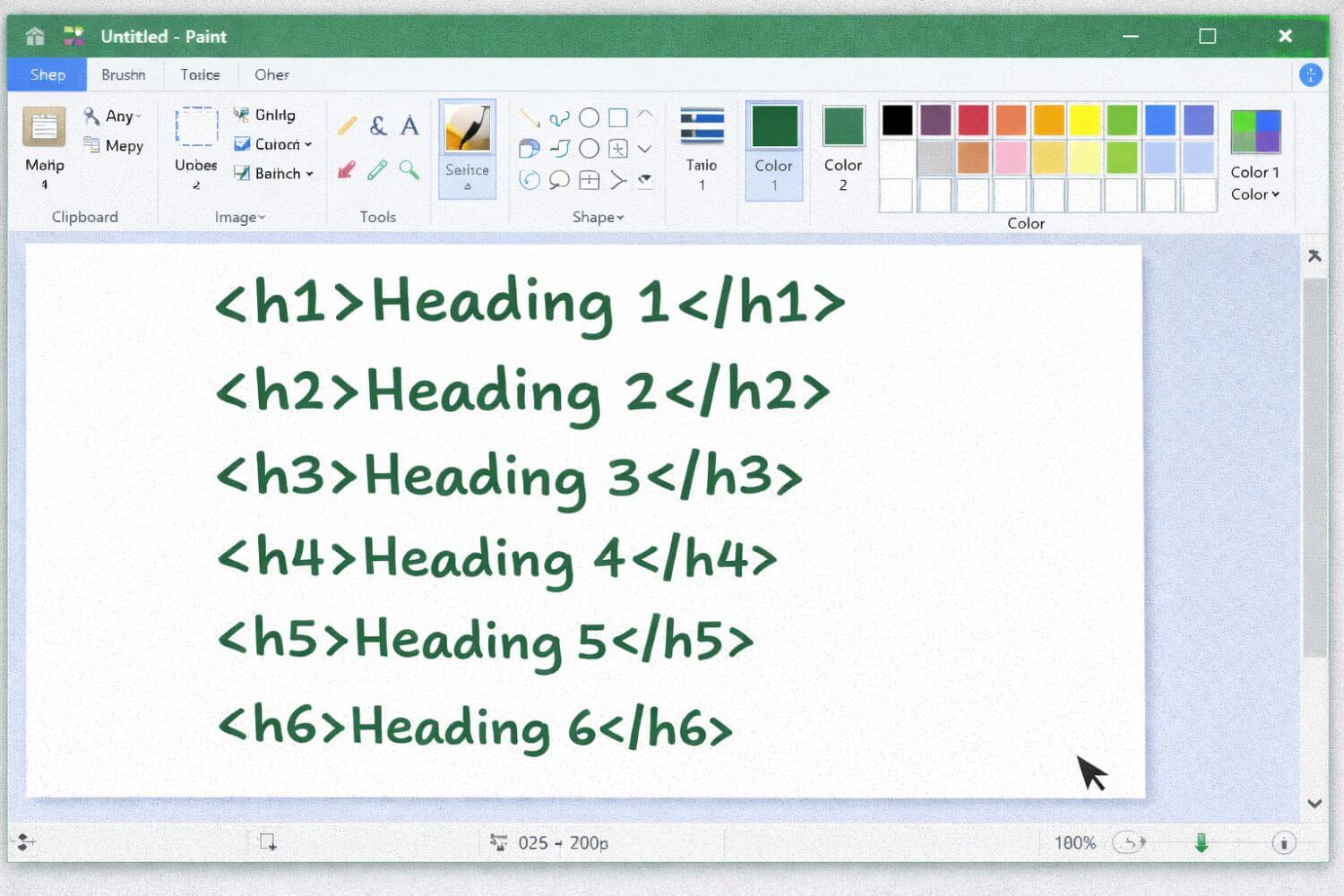Select the Pencil tool in Tools group
The height and width of the screenshot is (896, 1344).
(x=347, y=125)
